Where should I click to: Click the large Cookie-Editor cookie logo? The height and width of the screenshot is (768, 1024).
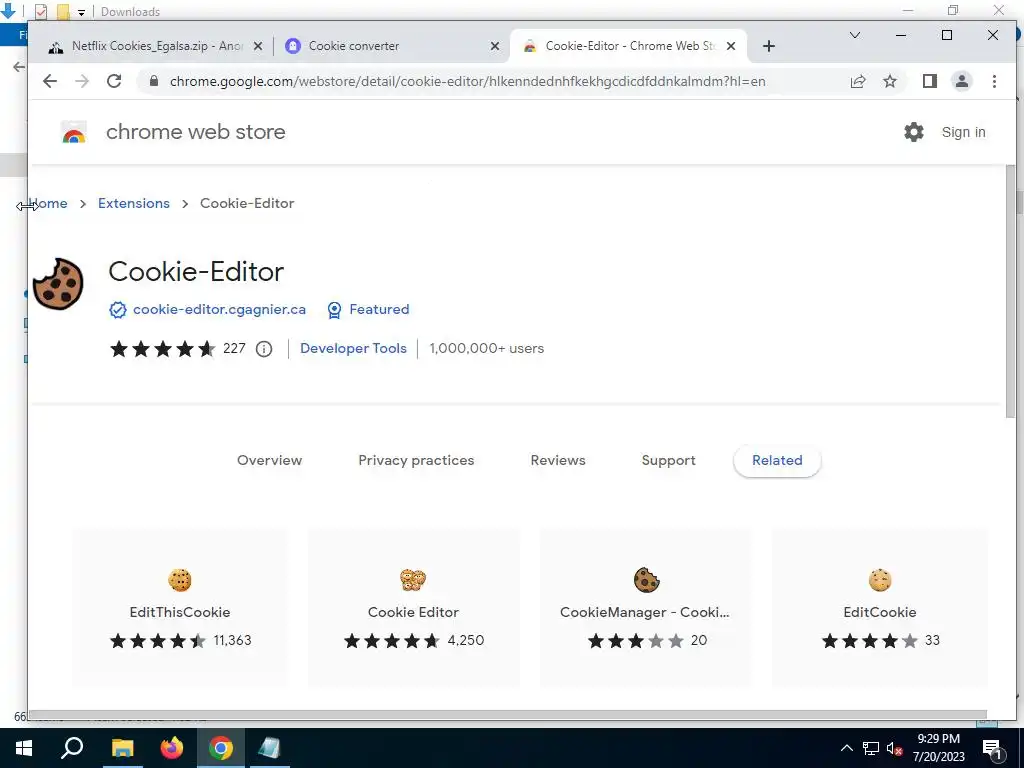point(58,283)
